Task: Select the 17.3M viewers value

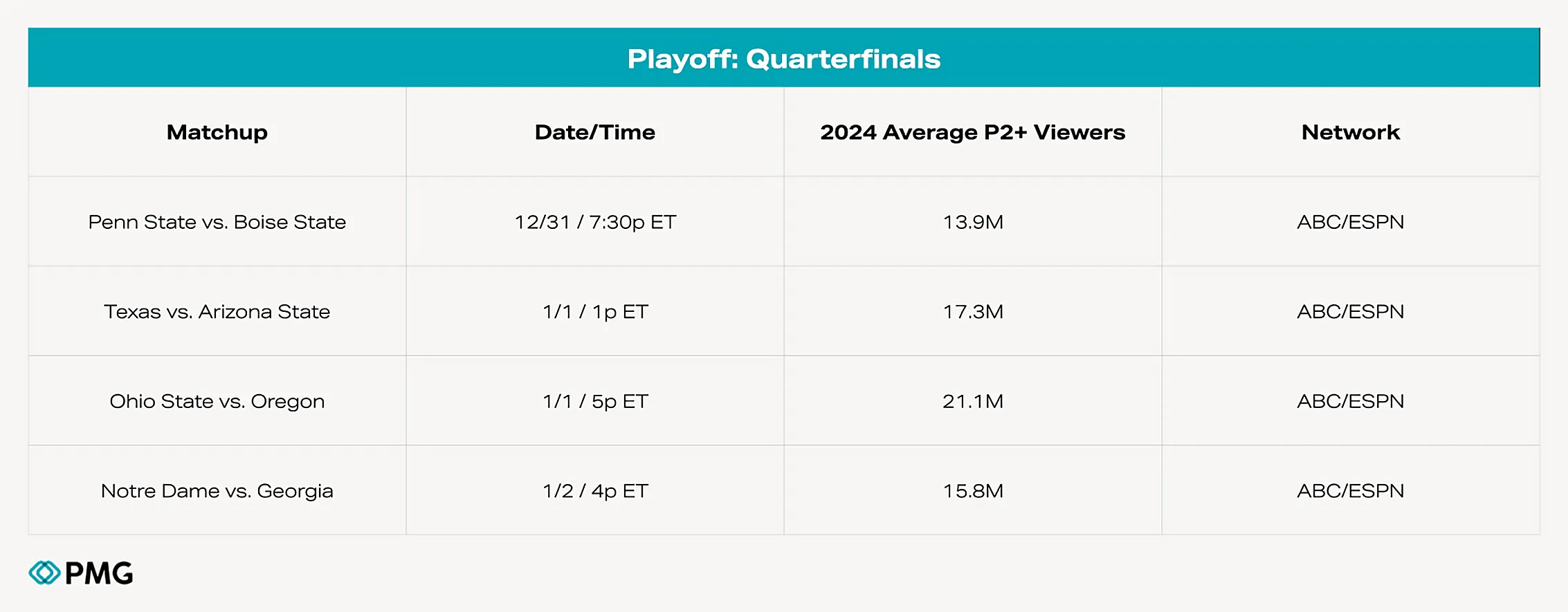Action: tap(972, 312)
